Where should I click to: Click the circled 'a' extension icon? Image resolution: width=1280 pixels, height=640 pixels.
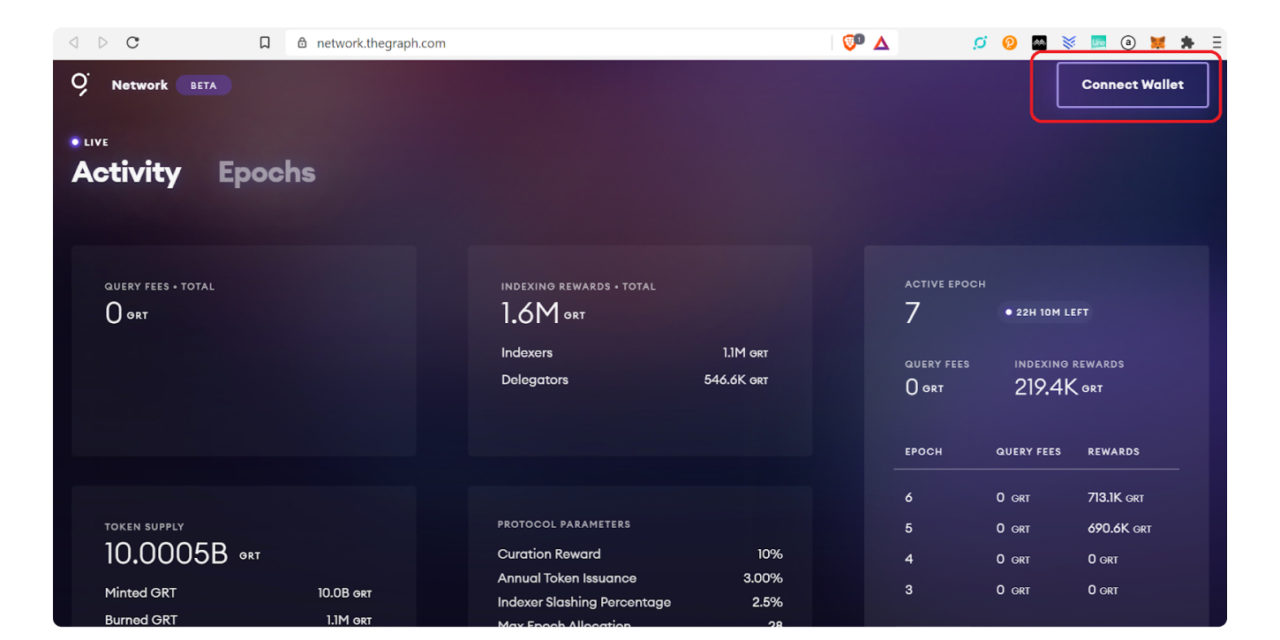(x=1128, y=43)
